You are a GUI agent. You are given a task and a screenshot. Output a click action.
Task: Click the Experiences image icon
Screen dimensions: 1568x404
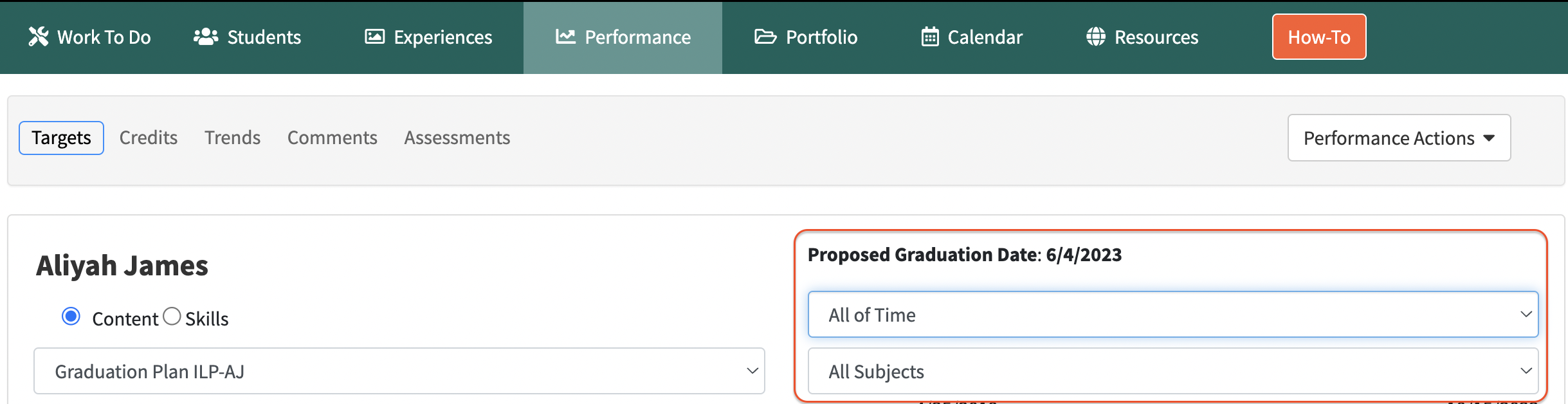click(374, 37)
